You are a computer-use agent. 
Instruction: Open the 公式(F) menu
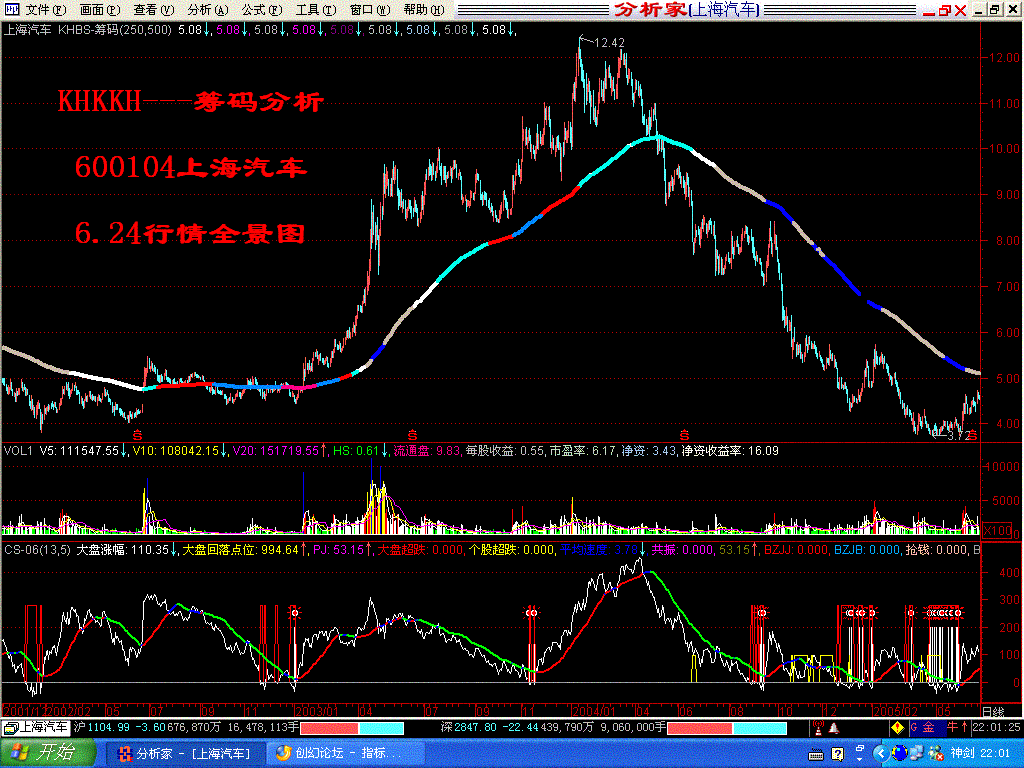[x=262, y=10]
